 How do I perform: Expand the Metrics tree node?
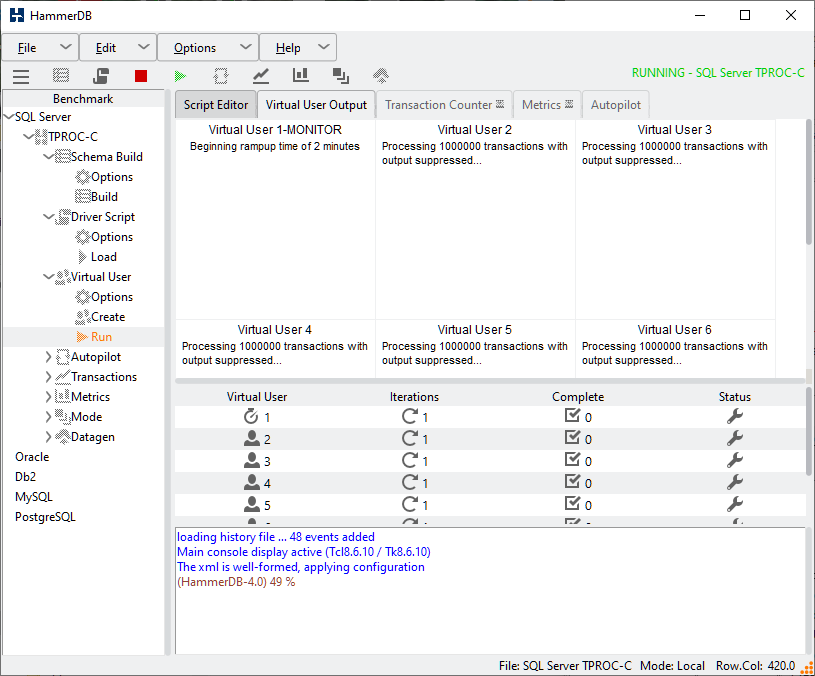coord(48,397)
